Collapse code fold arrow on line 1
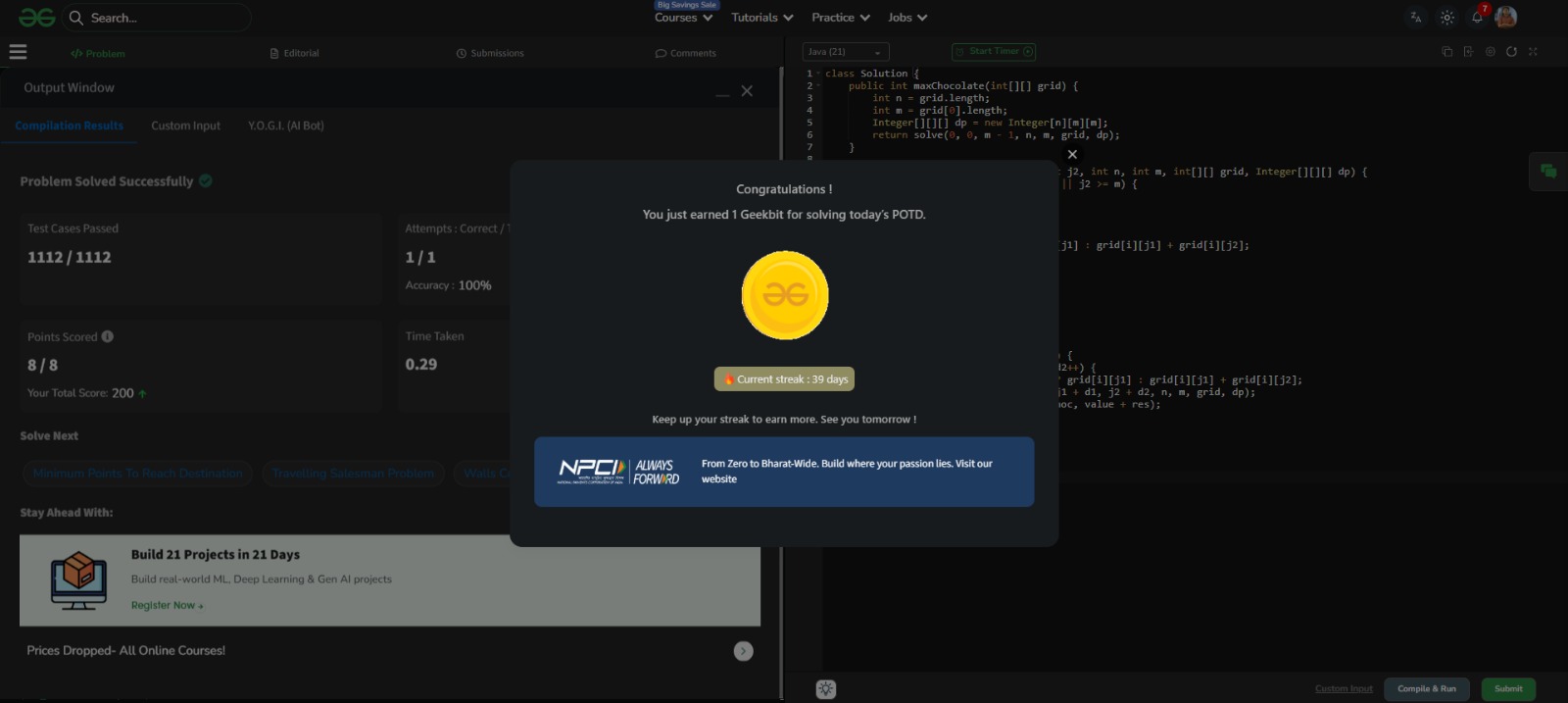This screenshot has width=1568, height=703. pyautogui.click(x=818, y=74)
